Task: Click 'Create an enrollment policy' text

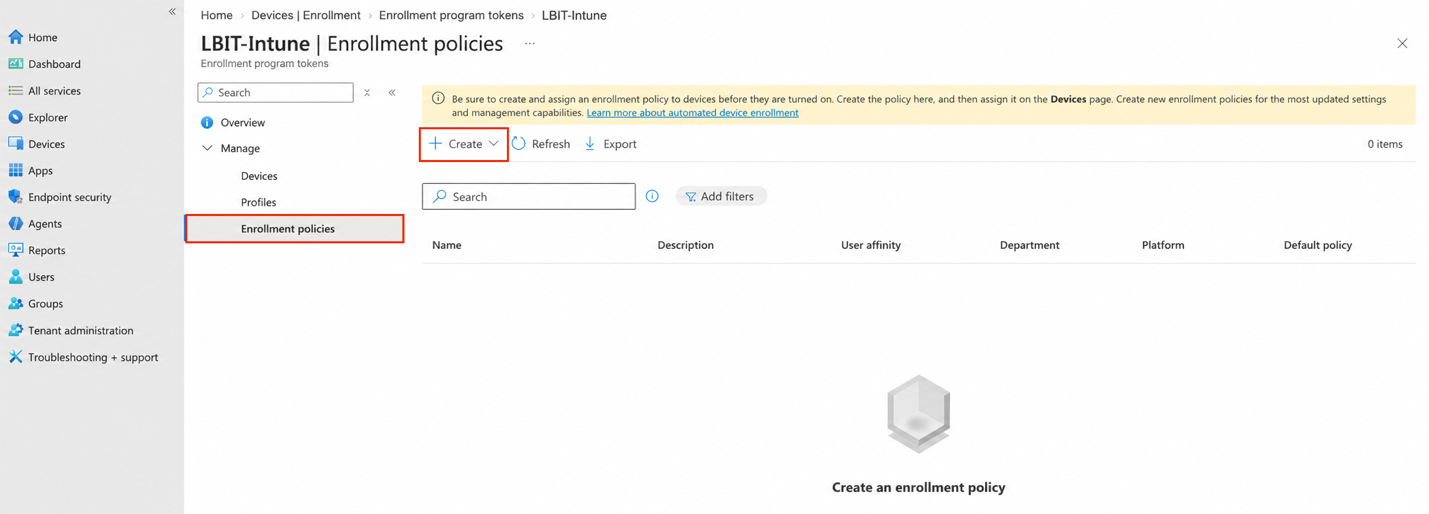Action: point(918,487)
